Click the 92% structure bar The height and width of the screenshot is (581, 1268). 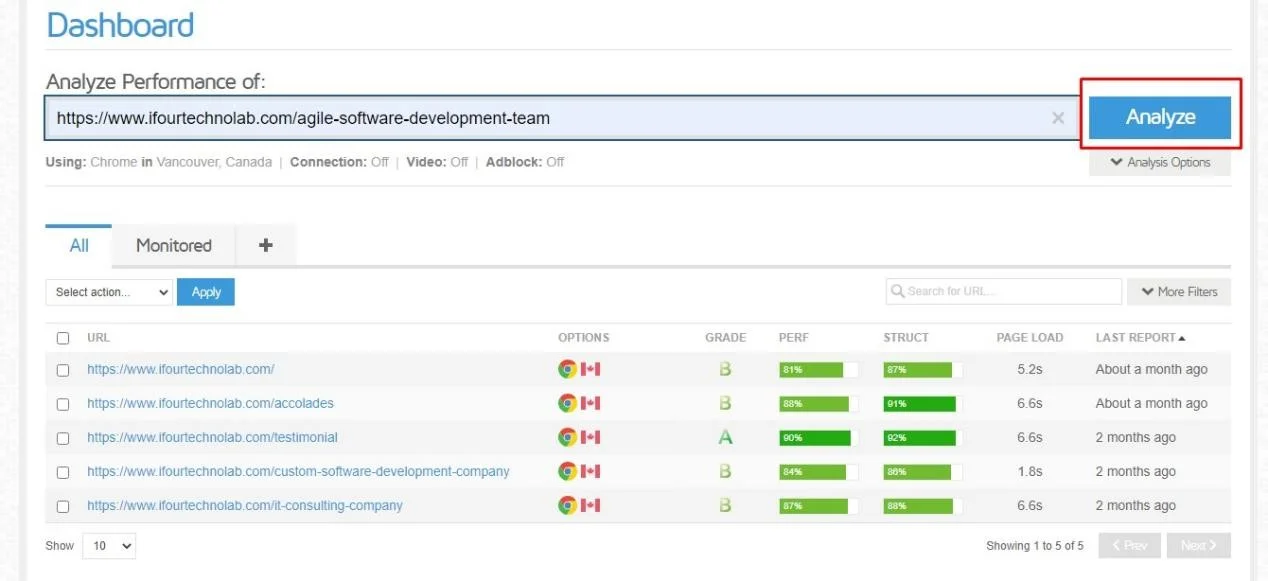[x=923, y=438]
